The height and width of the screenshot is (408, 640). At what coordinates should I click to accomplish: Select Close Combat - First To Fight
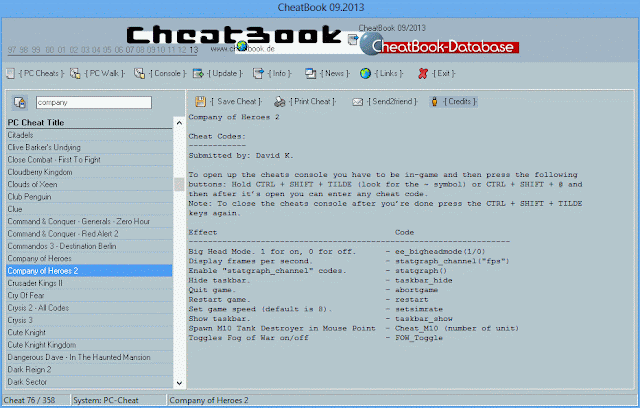89,160
